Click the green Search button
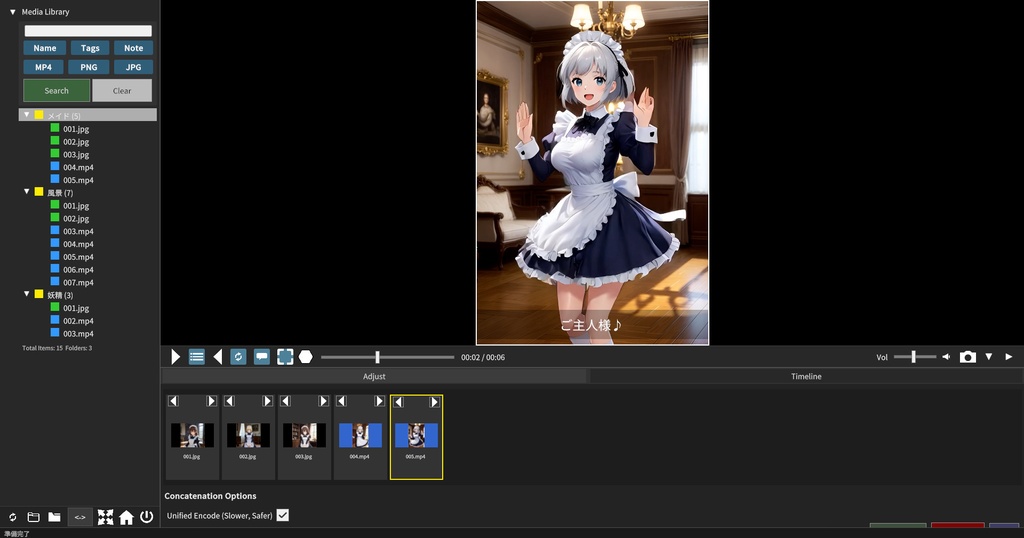Viewport: 1024px width, 538px height. (x=56, y=90)
